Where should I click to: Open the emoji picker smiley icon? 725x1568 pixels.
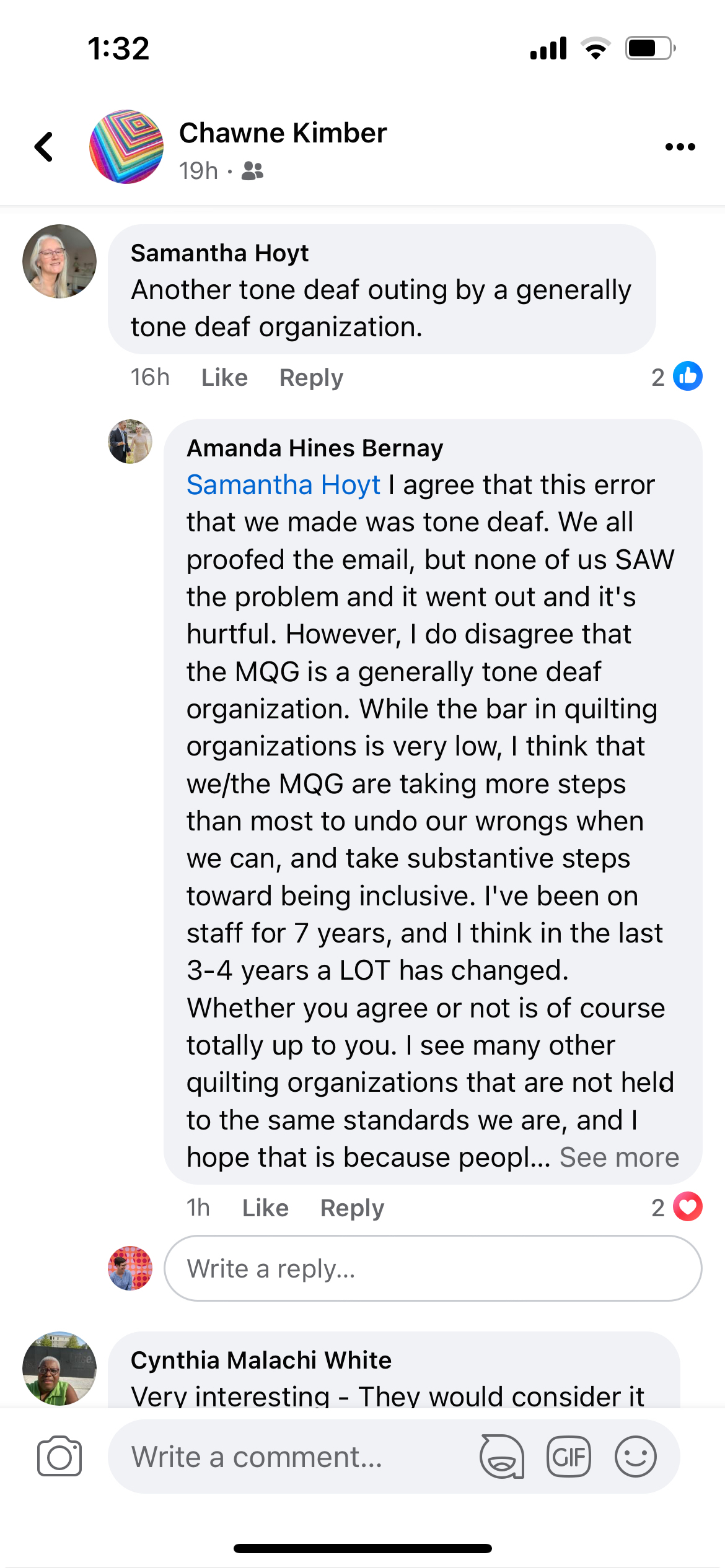(x=635, y=1457)
